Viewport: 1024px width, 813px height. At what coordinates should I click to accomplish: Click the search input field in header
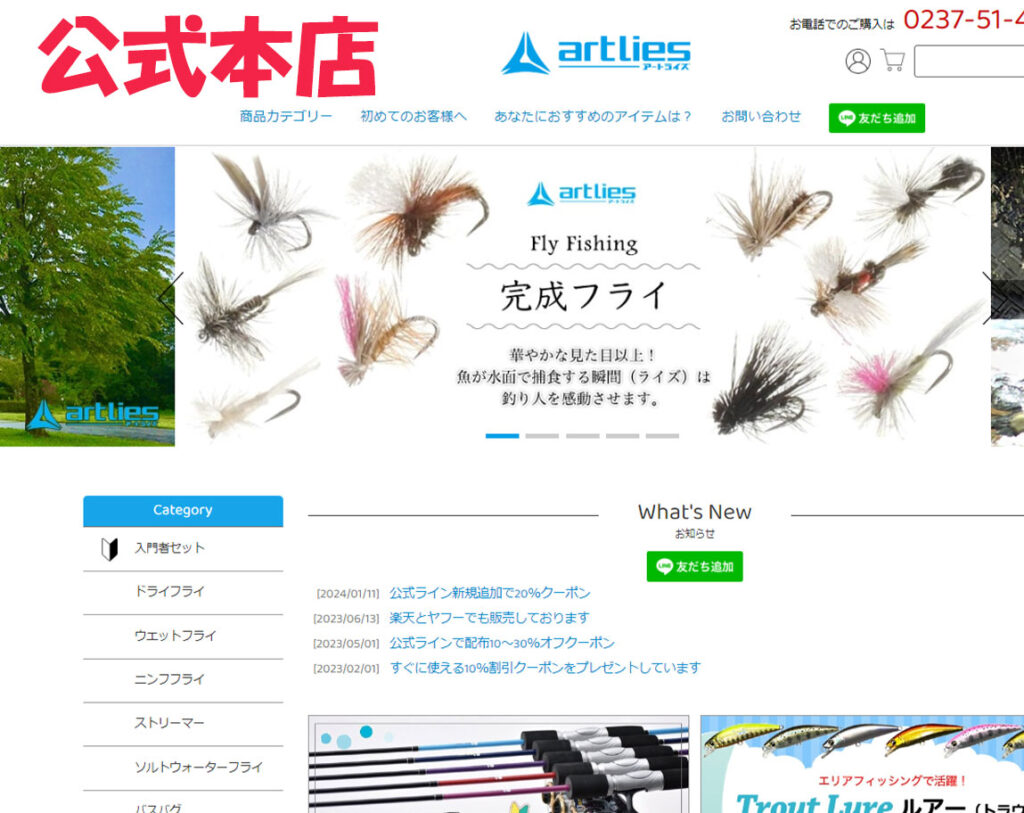click(968, 61)
